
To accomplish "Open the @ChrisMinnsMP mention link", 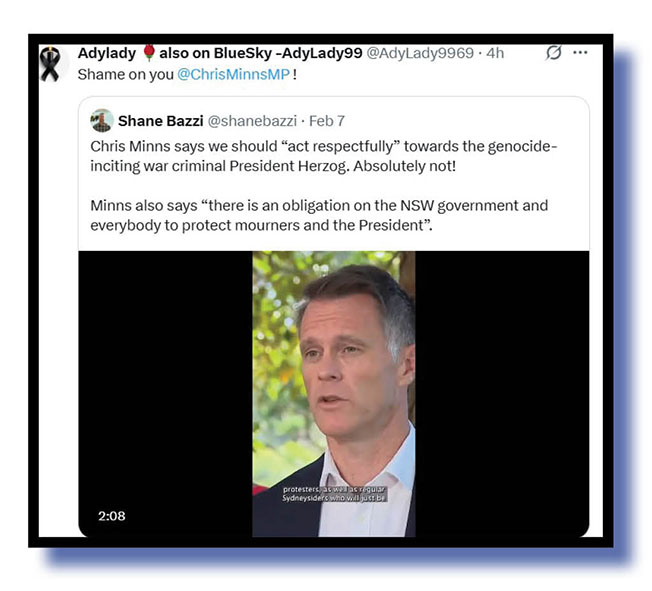I will coord(233,74).
